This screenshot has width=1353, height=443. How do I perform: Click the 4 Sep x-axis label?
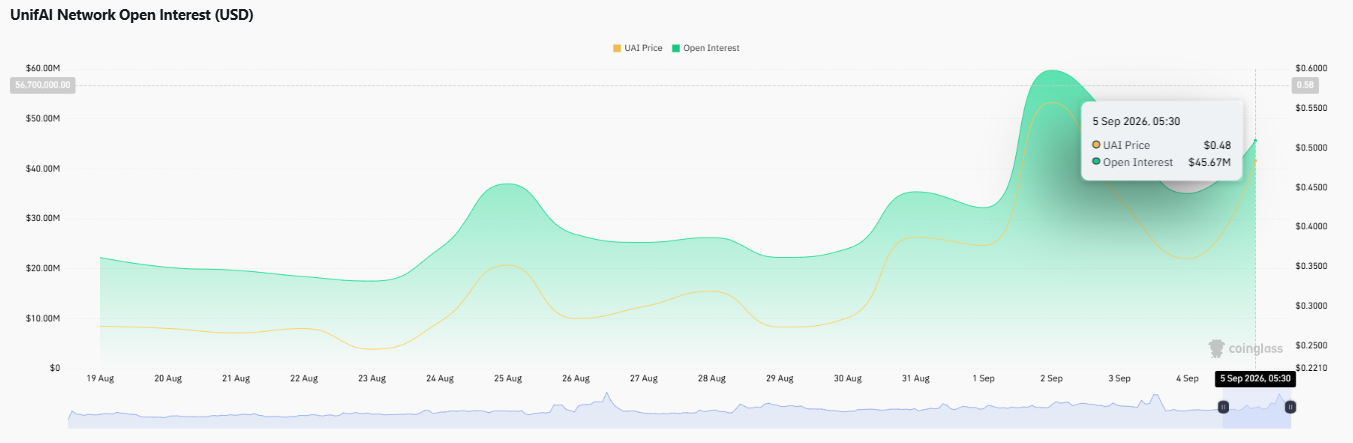click(x=1188, y=379)
